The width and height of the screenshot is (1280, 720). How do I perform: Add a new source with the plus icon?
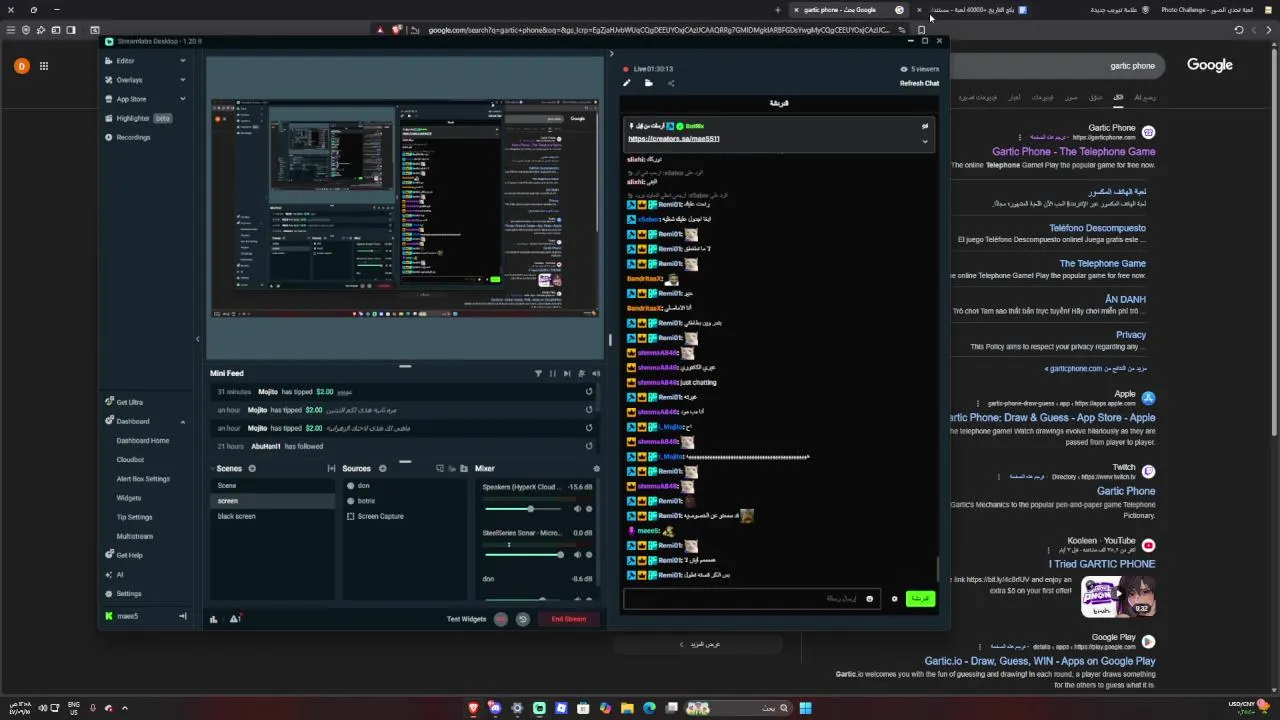click(x=382, y=468)
